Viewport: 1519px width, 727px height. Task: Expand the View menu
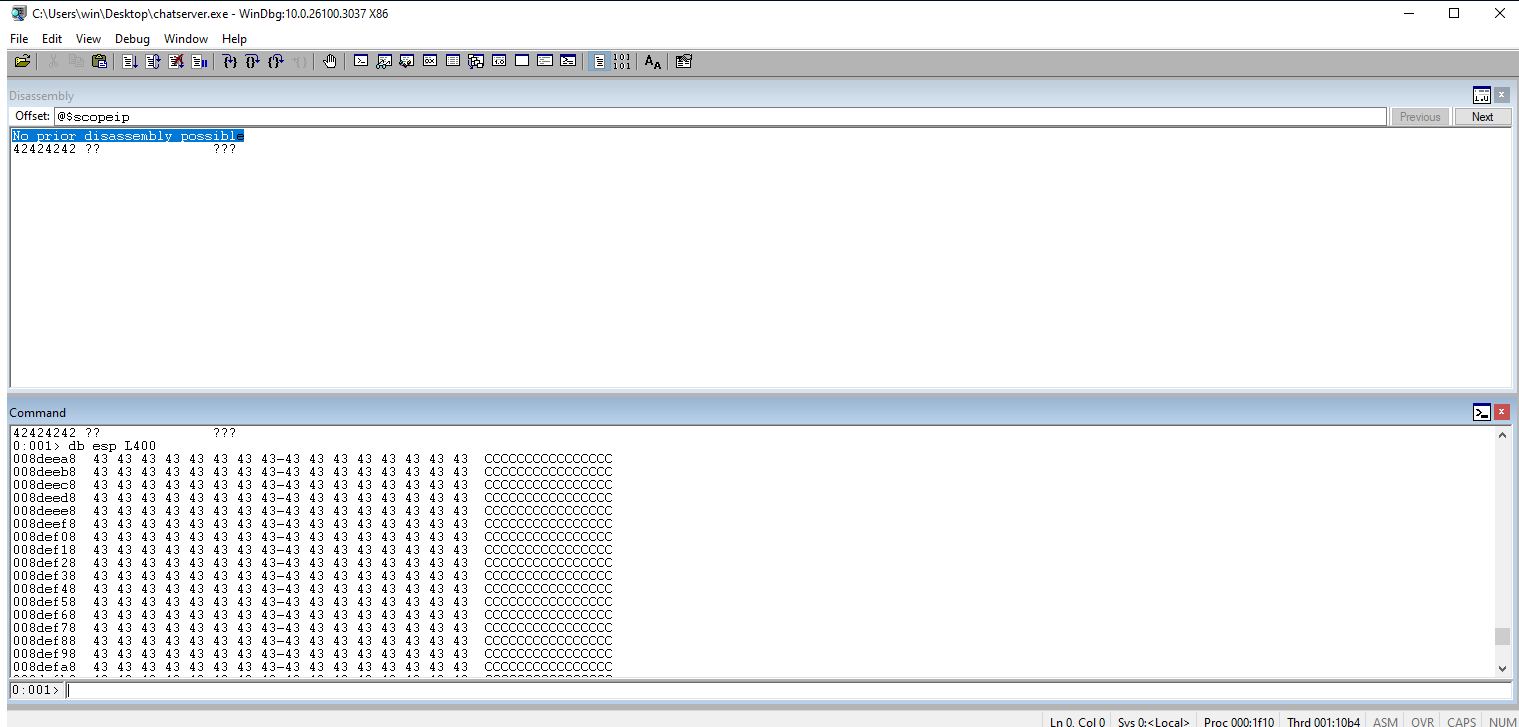tap(88, 39)
